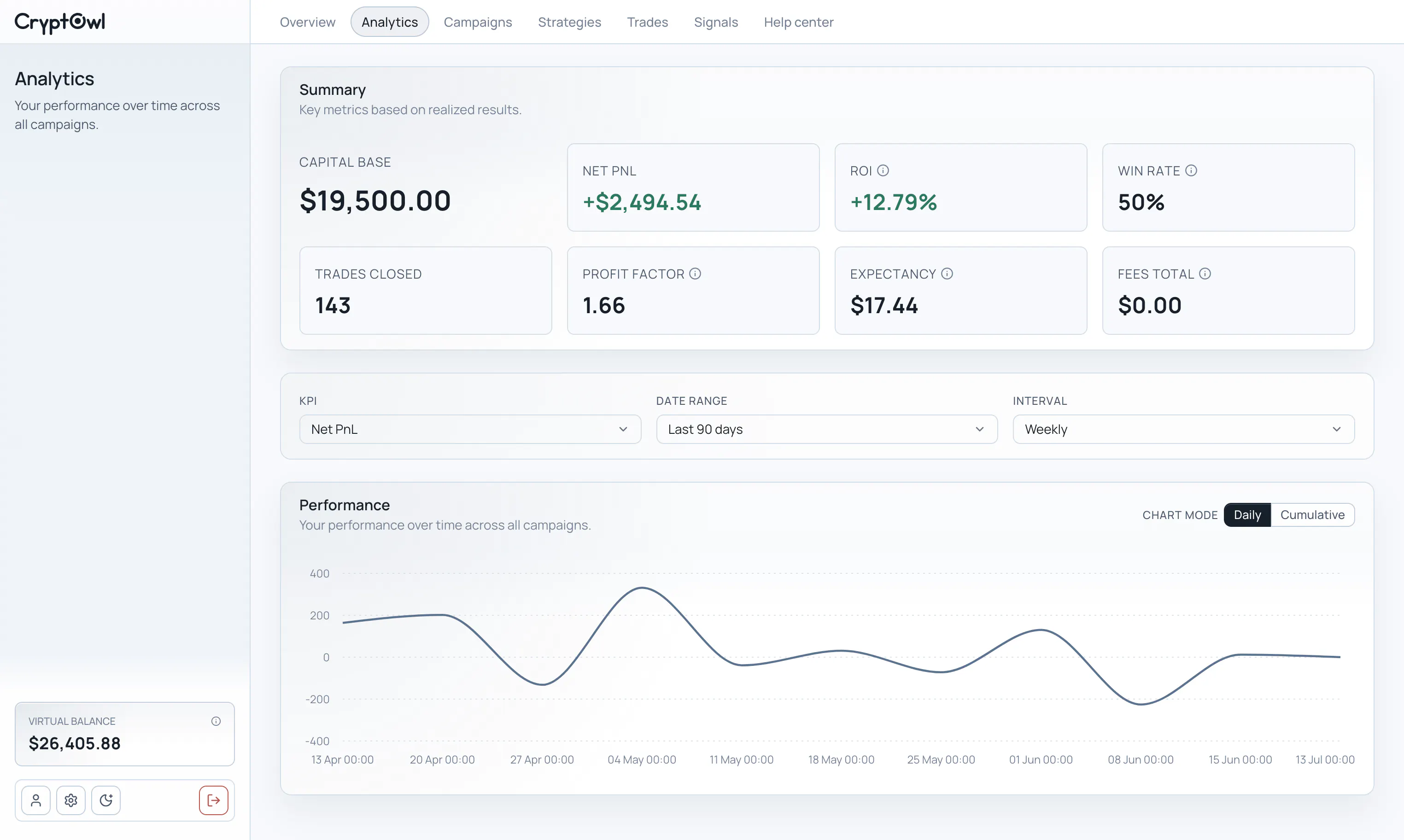Click the Summary section heading

[x=332, y=89]
